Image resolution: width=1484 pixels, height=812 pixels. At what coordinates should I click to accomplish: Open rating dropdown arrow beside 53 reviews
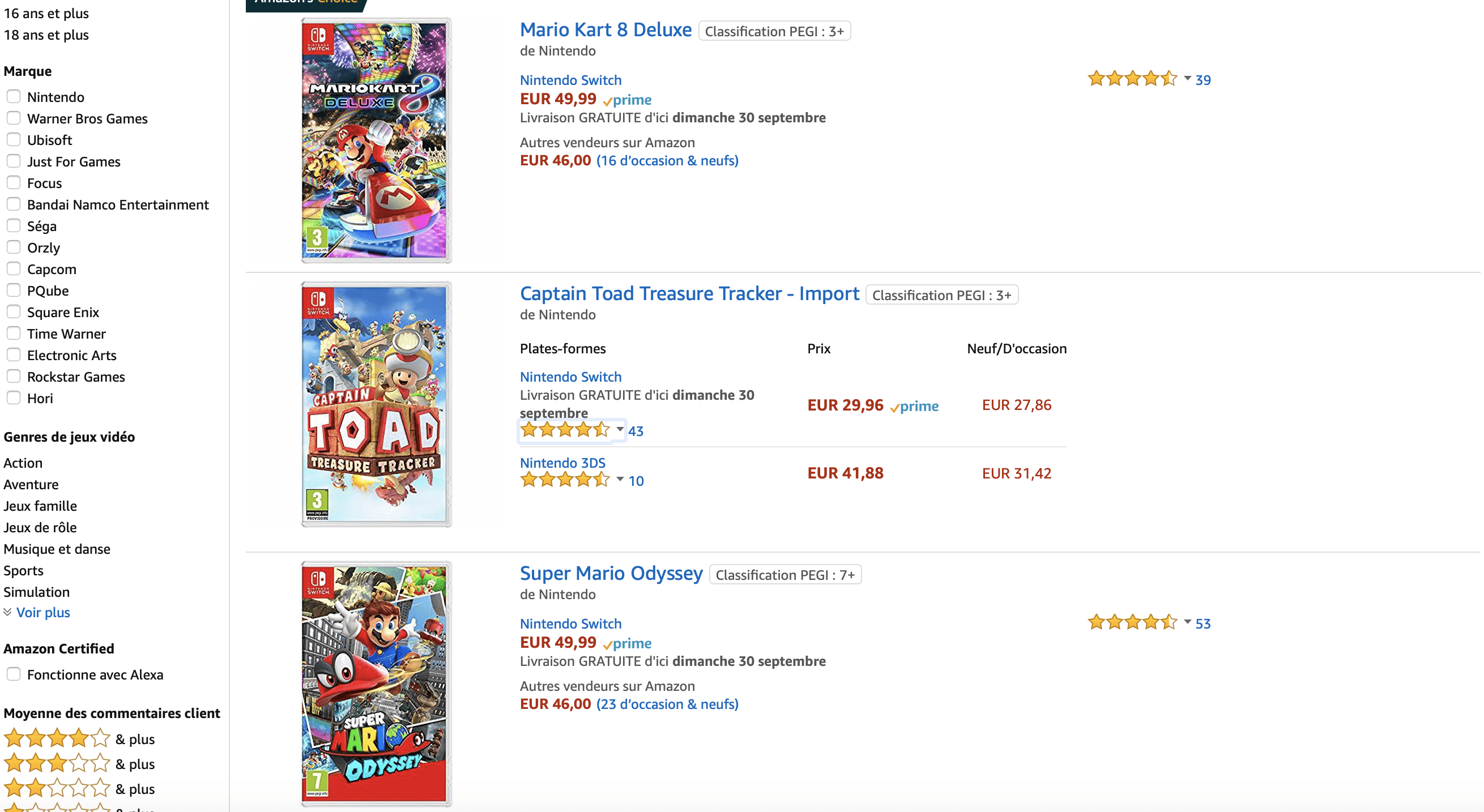click(1187, 622)
